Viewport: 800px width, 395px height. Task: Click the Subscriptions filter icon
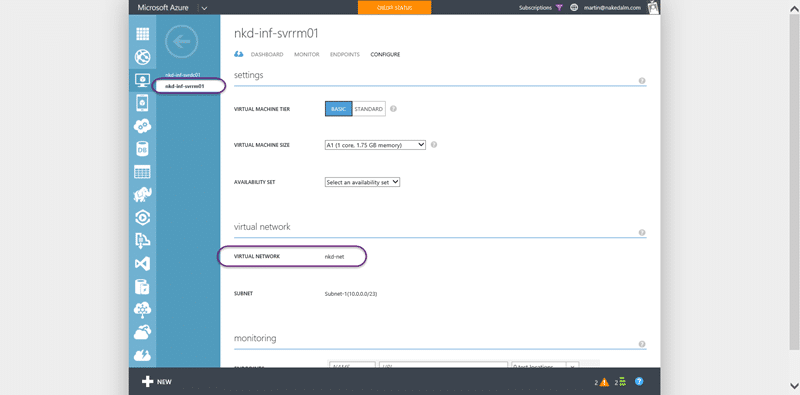559,8
